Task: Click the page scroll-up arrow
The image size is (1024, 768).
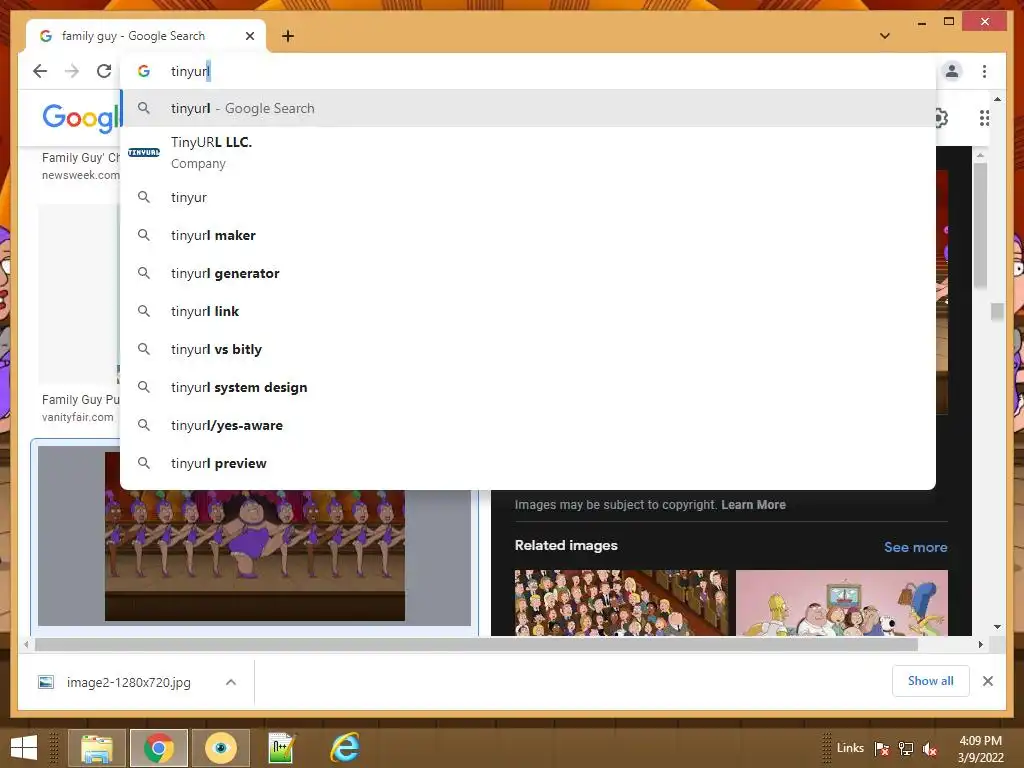Action: pos(997,99)
